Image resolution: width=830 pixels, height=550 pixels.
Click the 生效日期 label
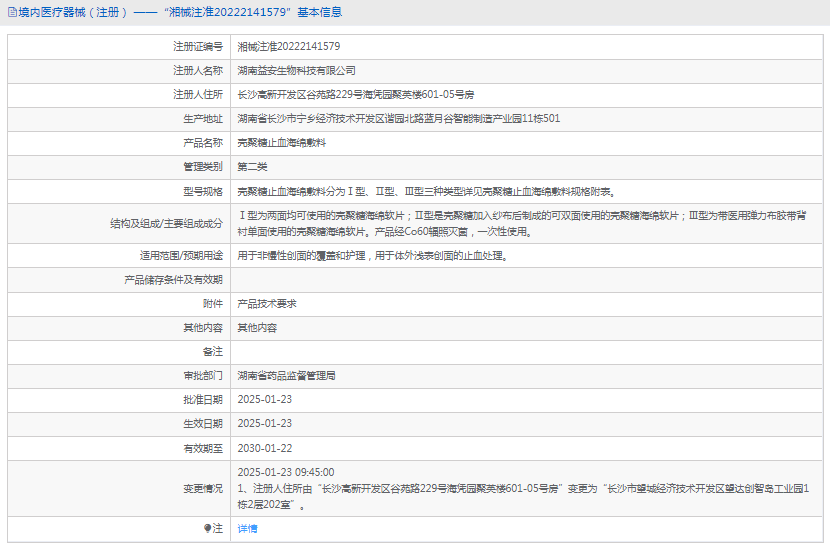point(203,423)
